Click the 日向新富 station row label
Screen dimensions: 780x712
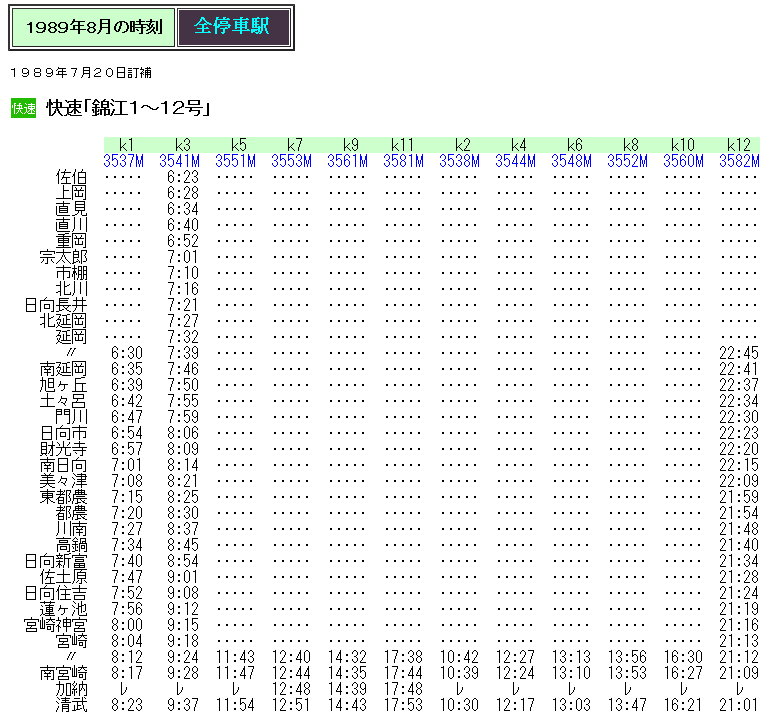56,561
